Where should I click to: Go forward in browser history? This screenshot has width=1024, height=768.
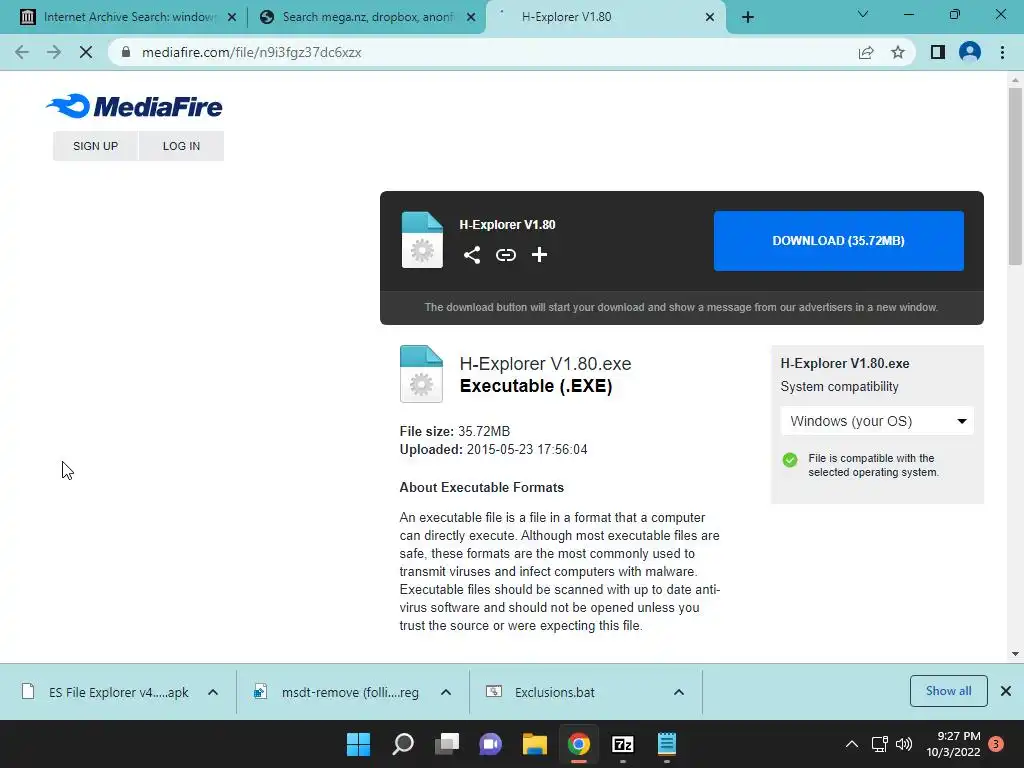pyautogui.click(x=54, y=52)
